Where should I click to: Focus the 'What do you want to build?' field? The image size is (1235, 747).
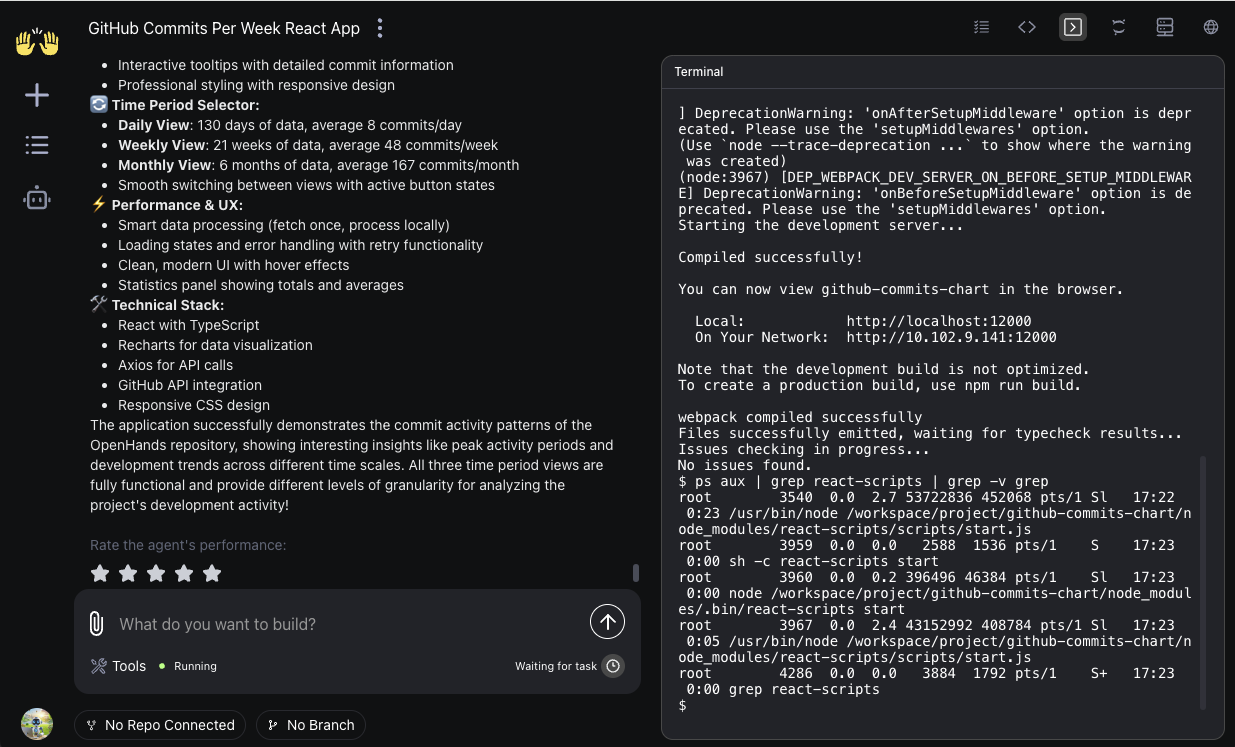tap(348, 624)
